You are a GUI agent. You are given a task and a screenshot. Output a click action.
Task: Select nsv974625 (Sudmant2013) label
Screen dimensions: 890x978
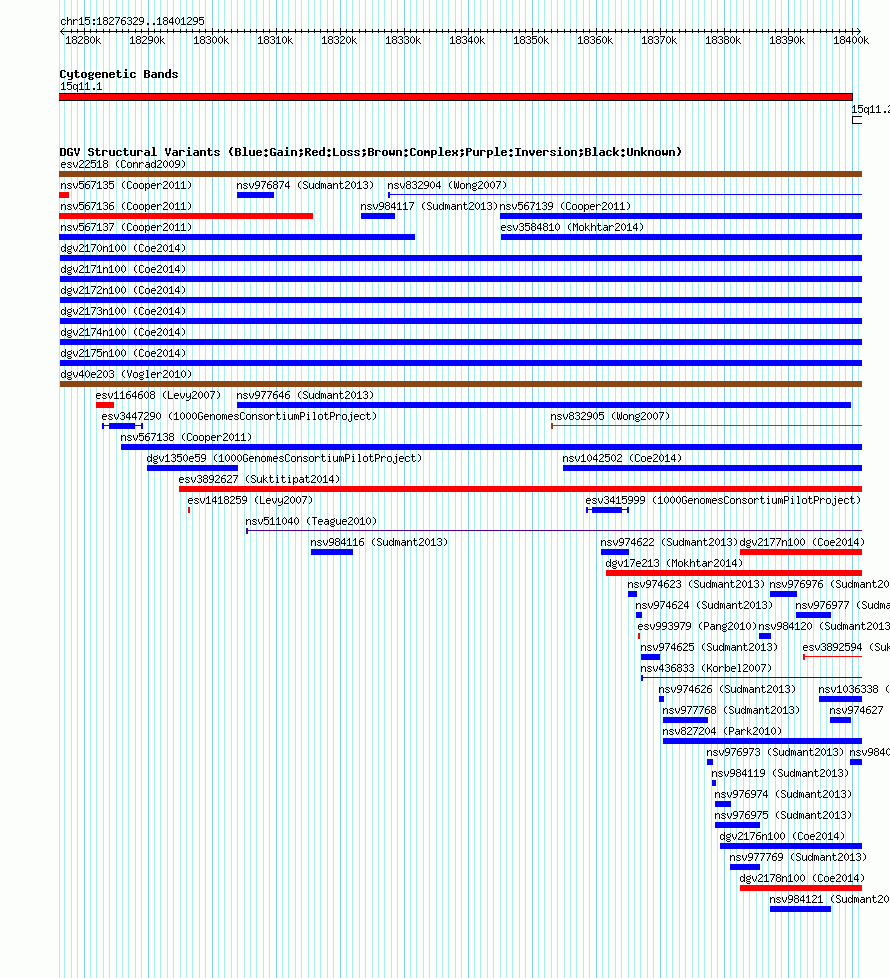point(709,648)
